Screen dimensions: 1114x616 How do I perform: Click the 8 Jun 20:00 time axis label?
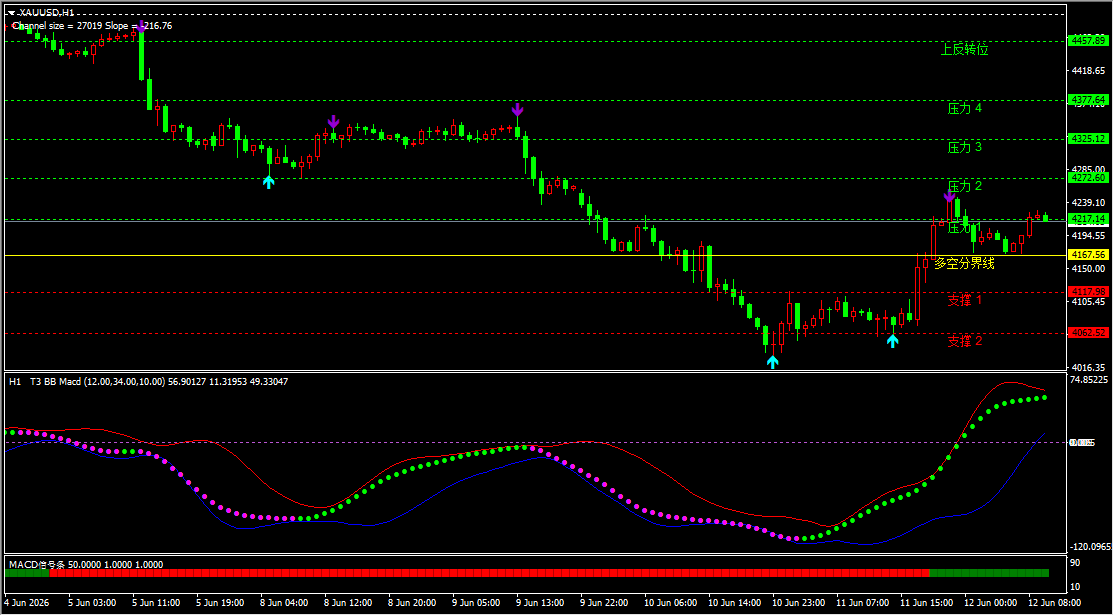[x=413, y=603]
